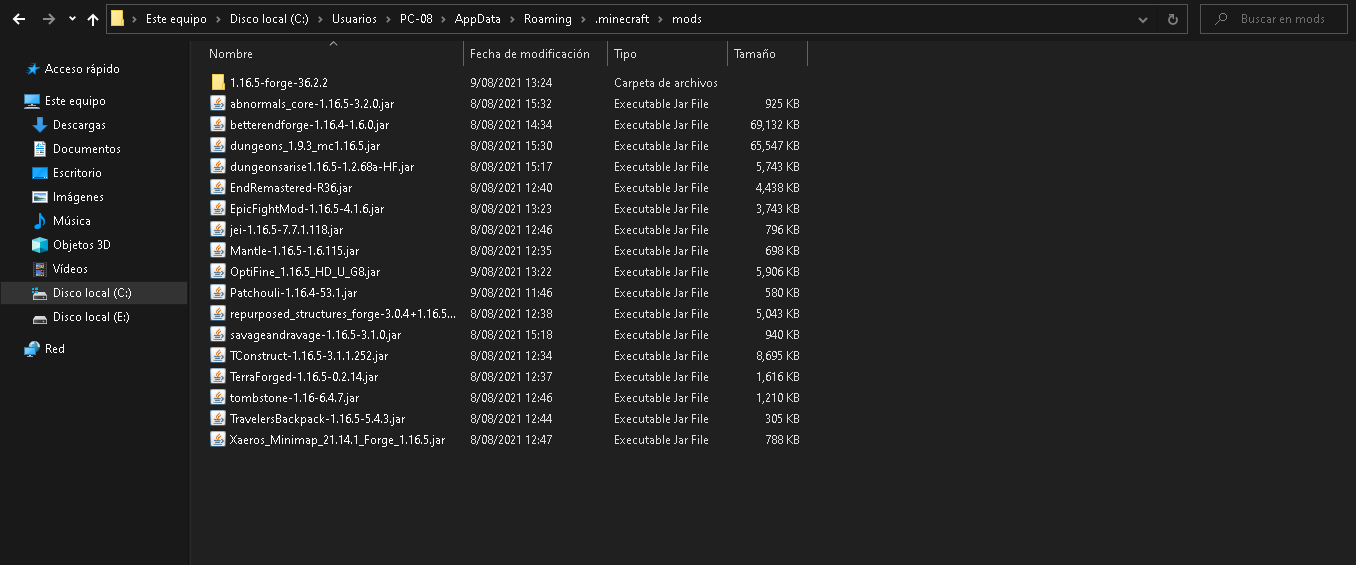This screenshot has height=565, width=1356.
Task: Expand chevron after Roaming in breadcrumb
Action: pos(582,19)
